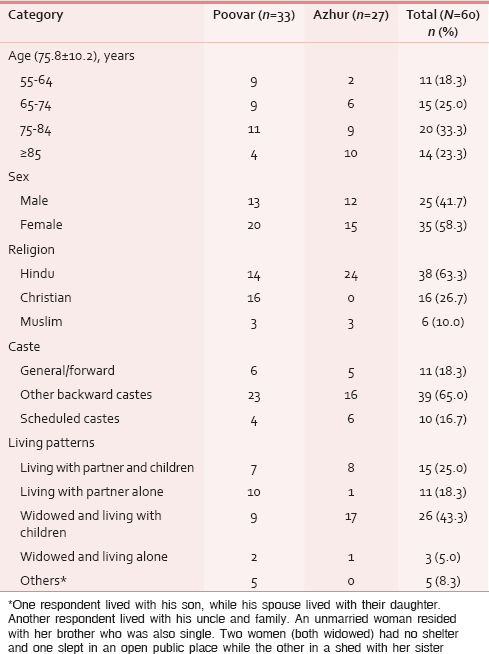Select the Female row label
This screenshot has width=489, height=654.
(41, 225)
